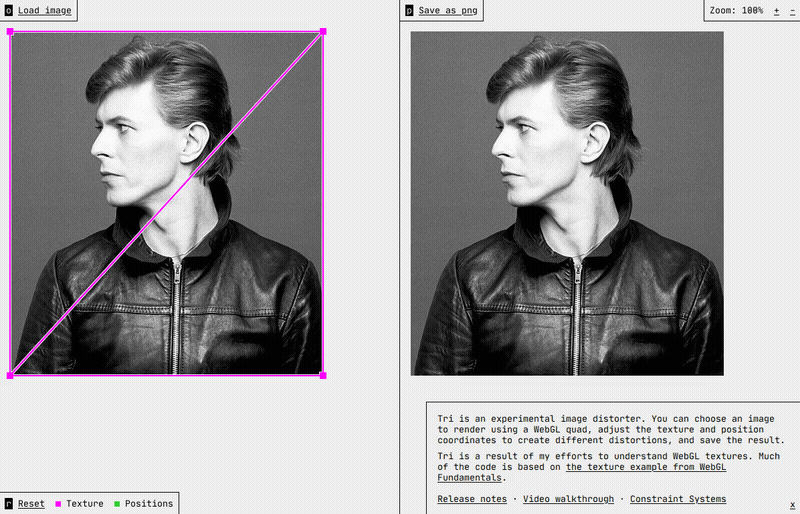Select the top-left texture corner handle
The height and width of the screenshot is (514, 800).
[10, 32]
